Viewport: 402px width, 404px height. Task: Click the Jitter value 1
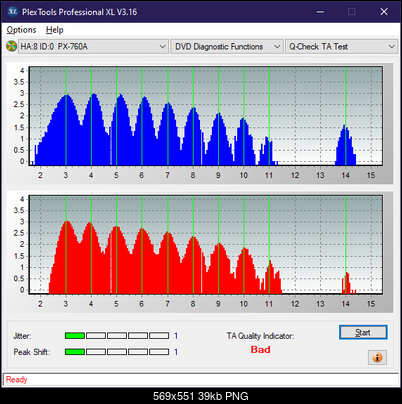pos(176,336)
